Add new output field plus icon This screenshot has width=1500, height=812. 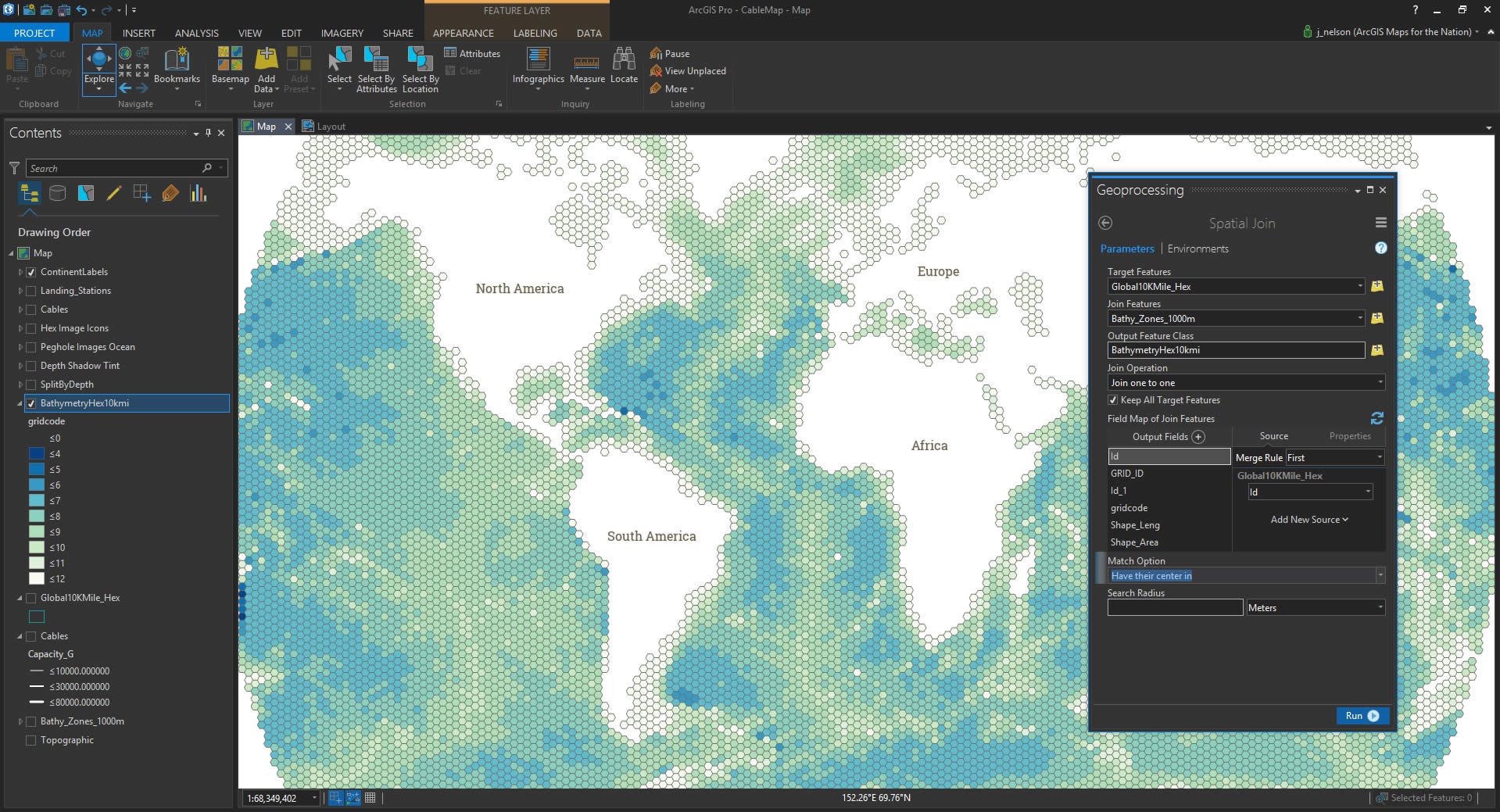point(1198,437)
